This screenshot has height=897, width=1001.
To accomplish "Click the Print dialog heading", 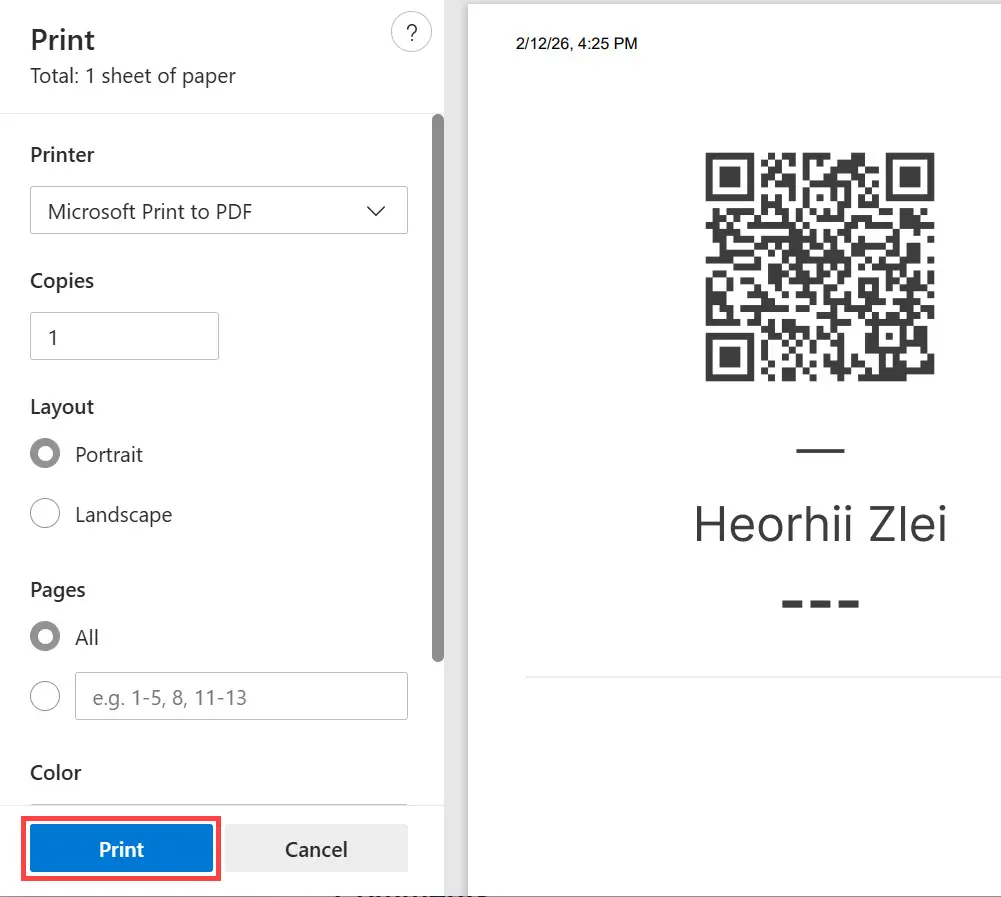I will [x=63, y=40].
